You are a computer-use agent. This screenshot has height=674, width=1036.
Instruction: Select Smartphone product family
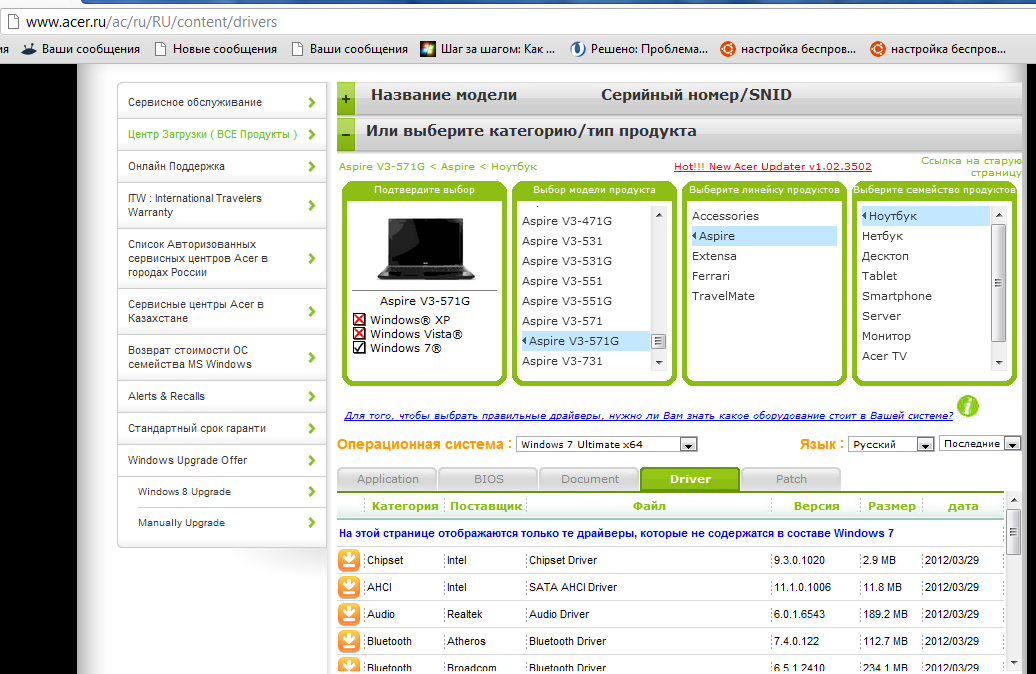click(x=897, y=296)
